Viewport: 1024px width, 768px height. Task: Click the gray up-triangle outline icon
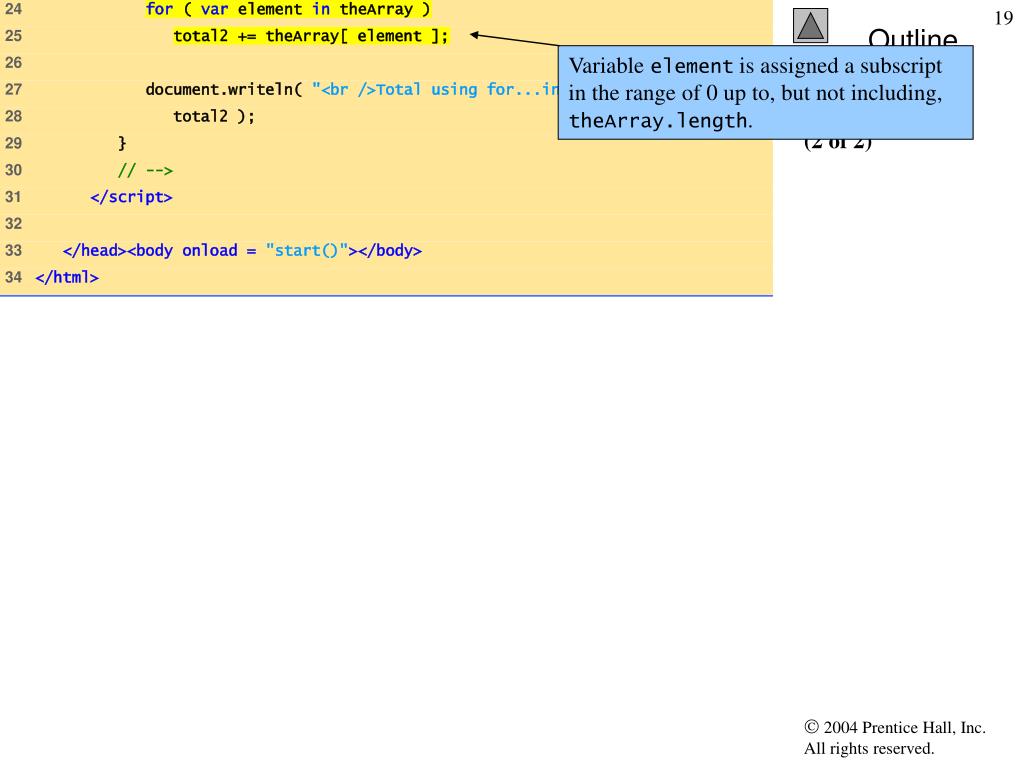click(x=810, y=26)
